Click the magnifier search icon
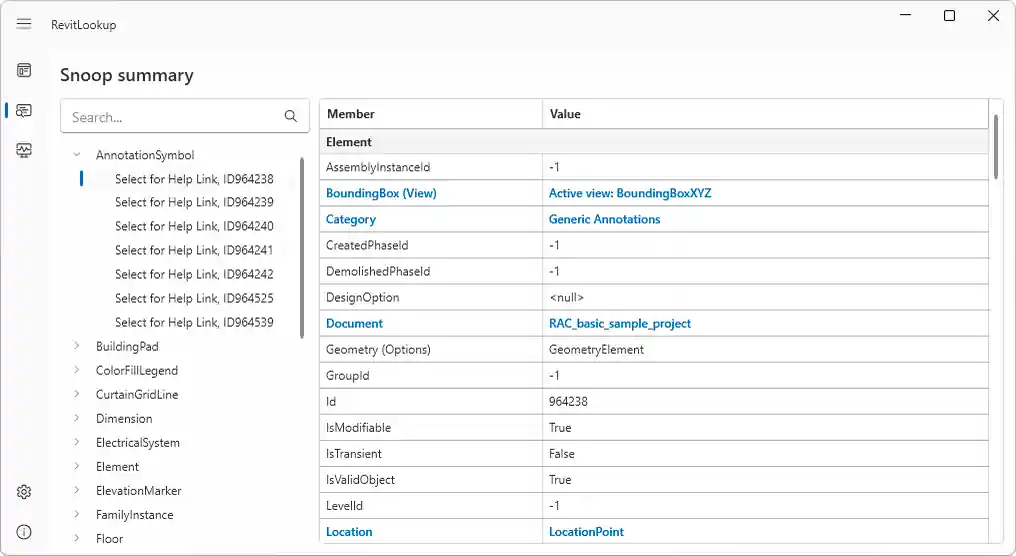This screenshot has width=1016, height=556. tap(291, 117)
